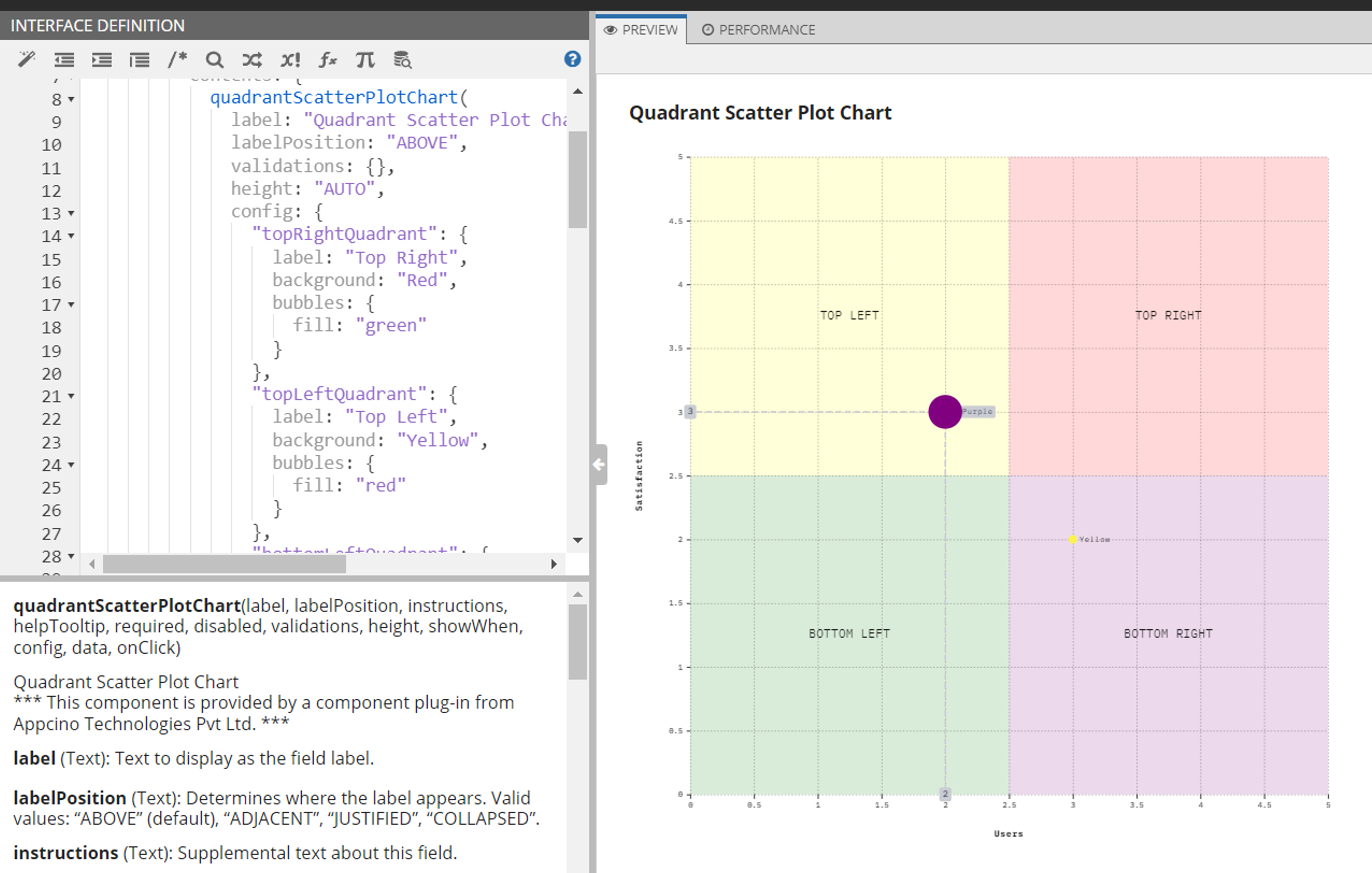
Task: Collapse config fold at line 13
Action: pos(71,214)
